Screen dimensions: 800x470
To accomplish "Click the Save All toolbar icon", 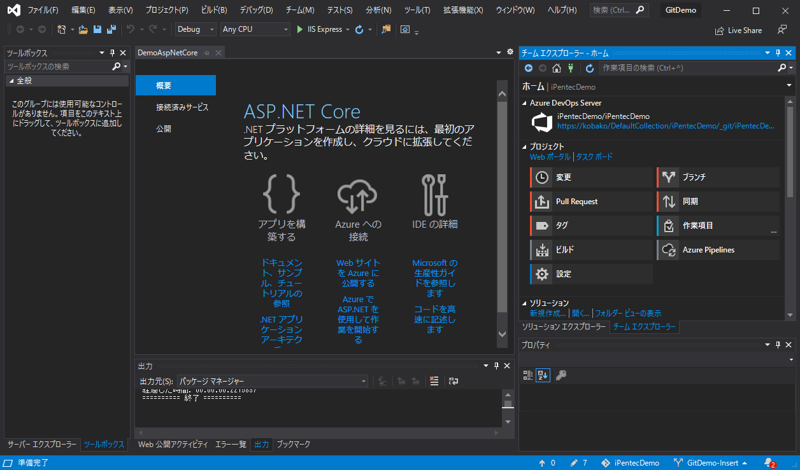I will click(111, 30).
